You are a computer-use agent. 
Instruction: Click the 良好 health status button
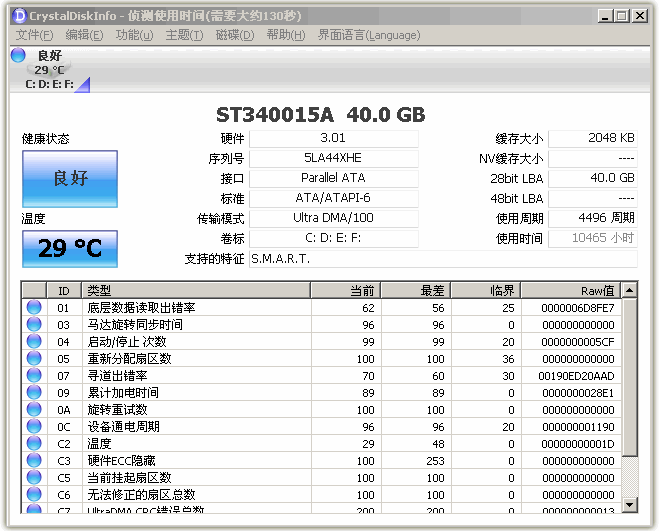point(70,179)
